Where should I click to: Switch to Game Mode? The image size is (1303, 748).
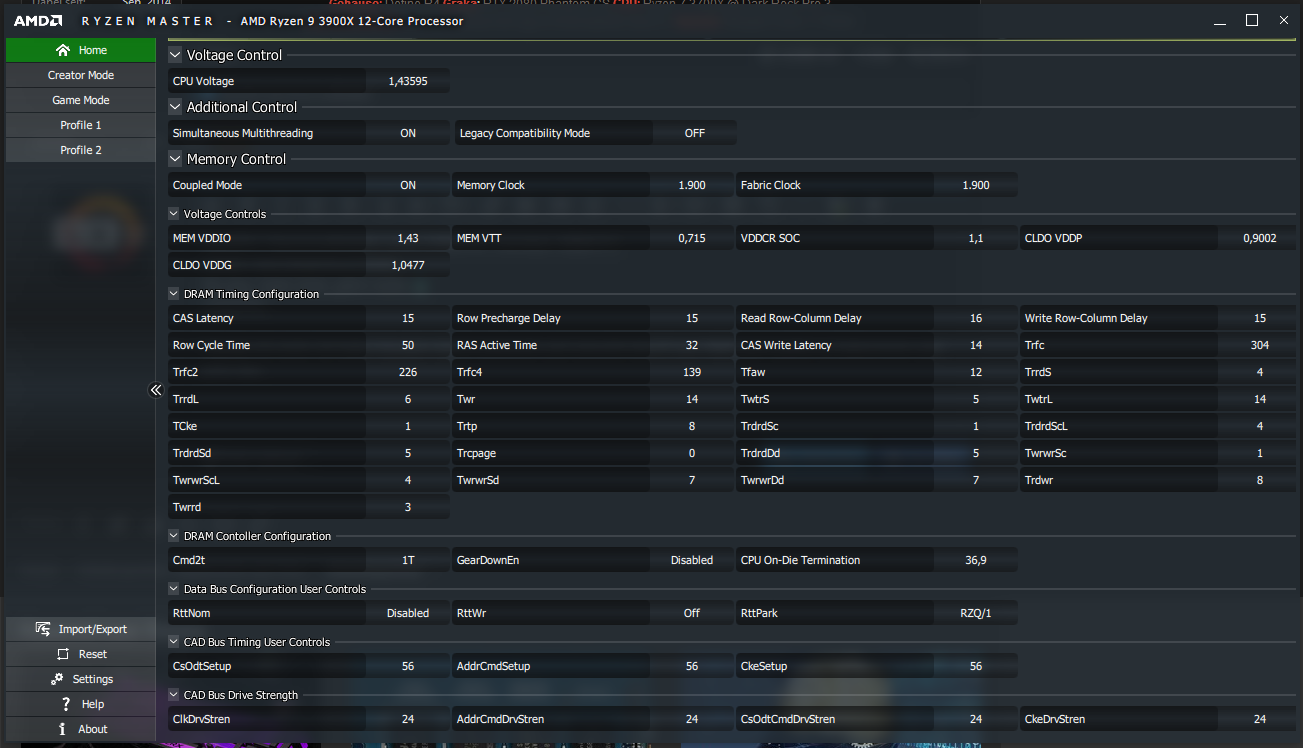point(81,100)
